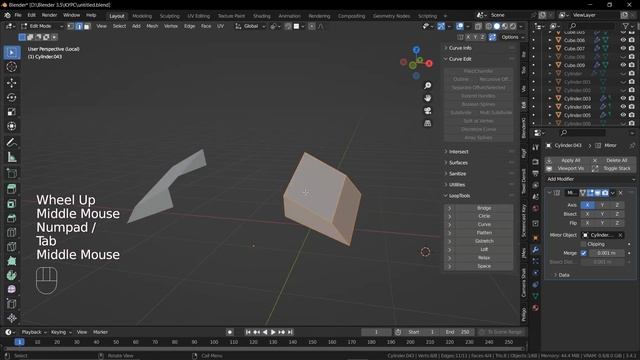Viewport: 640px width, 360px height.
Task: Click the Toggle Stack button
Action: (613, 169)
